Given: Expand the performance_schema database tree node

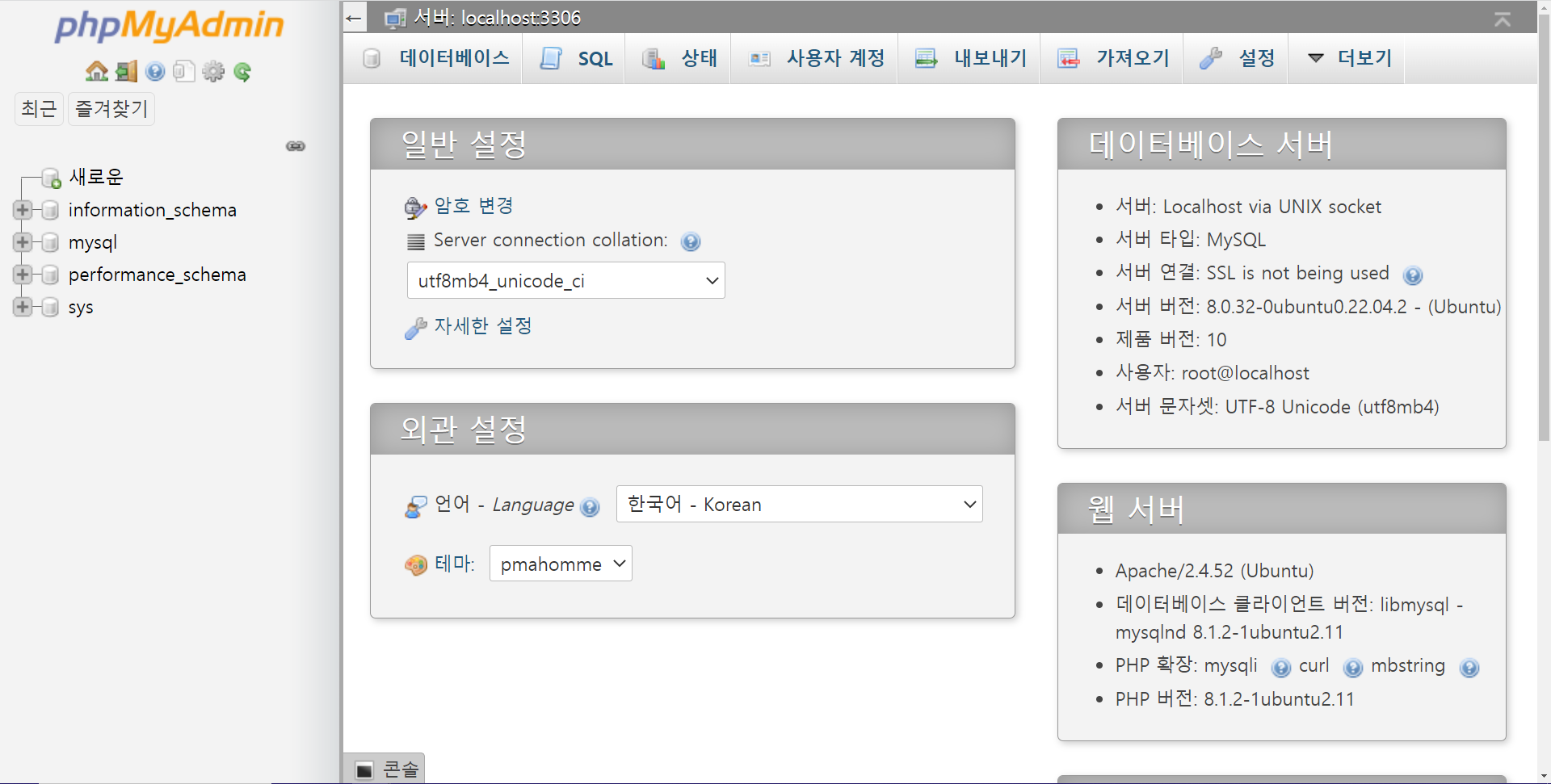Looking at the screenshot, I should [23, 275].
